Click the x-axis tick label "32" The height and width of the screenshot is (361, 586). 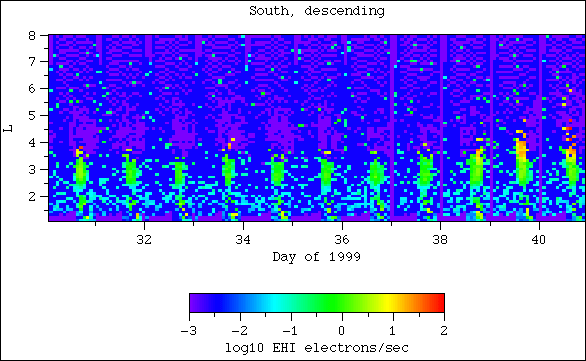click(x=144, y=240)
